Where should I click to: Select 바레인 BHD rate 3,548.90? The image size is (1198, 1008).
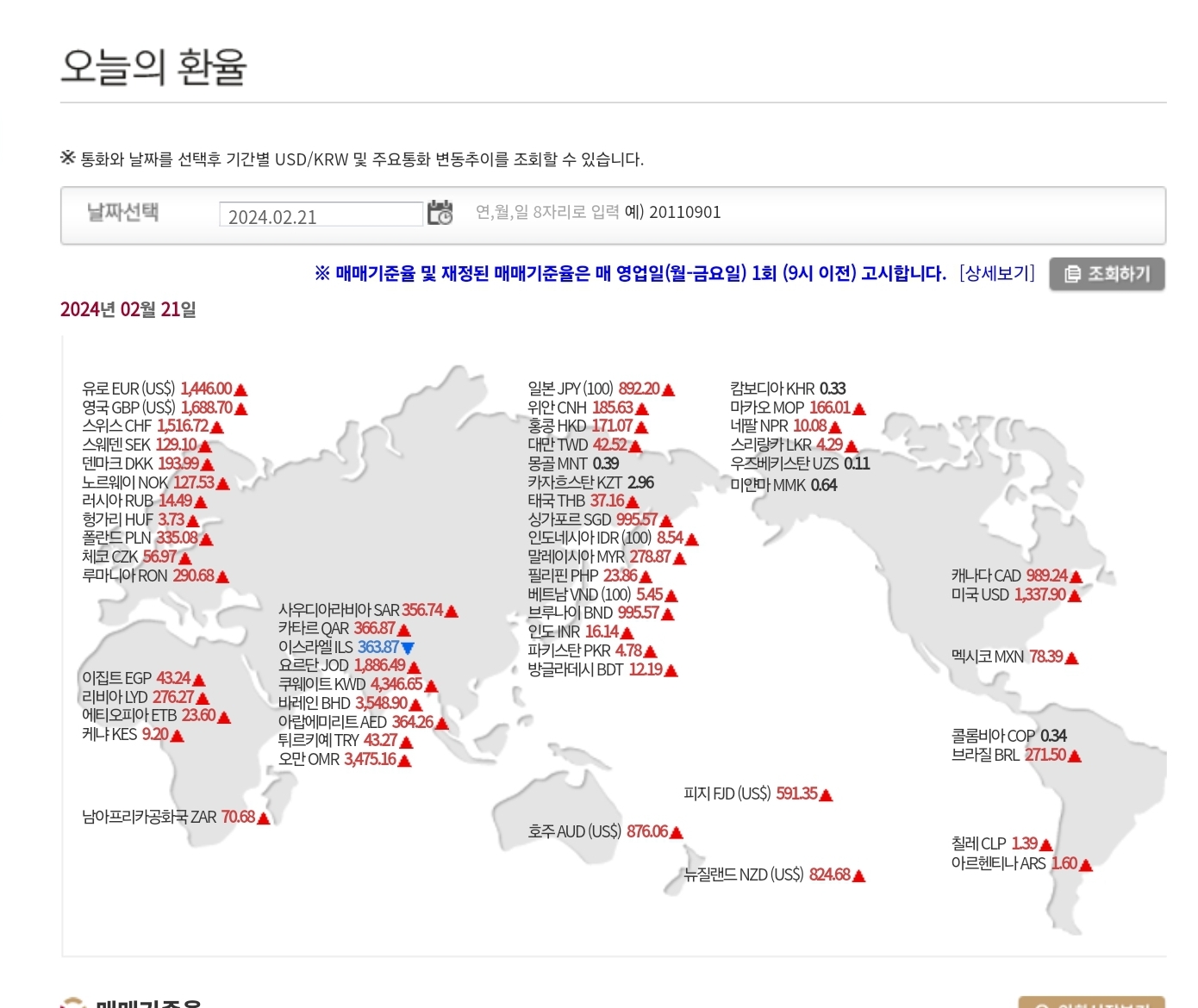tap(381, 704)
